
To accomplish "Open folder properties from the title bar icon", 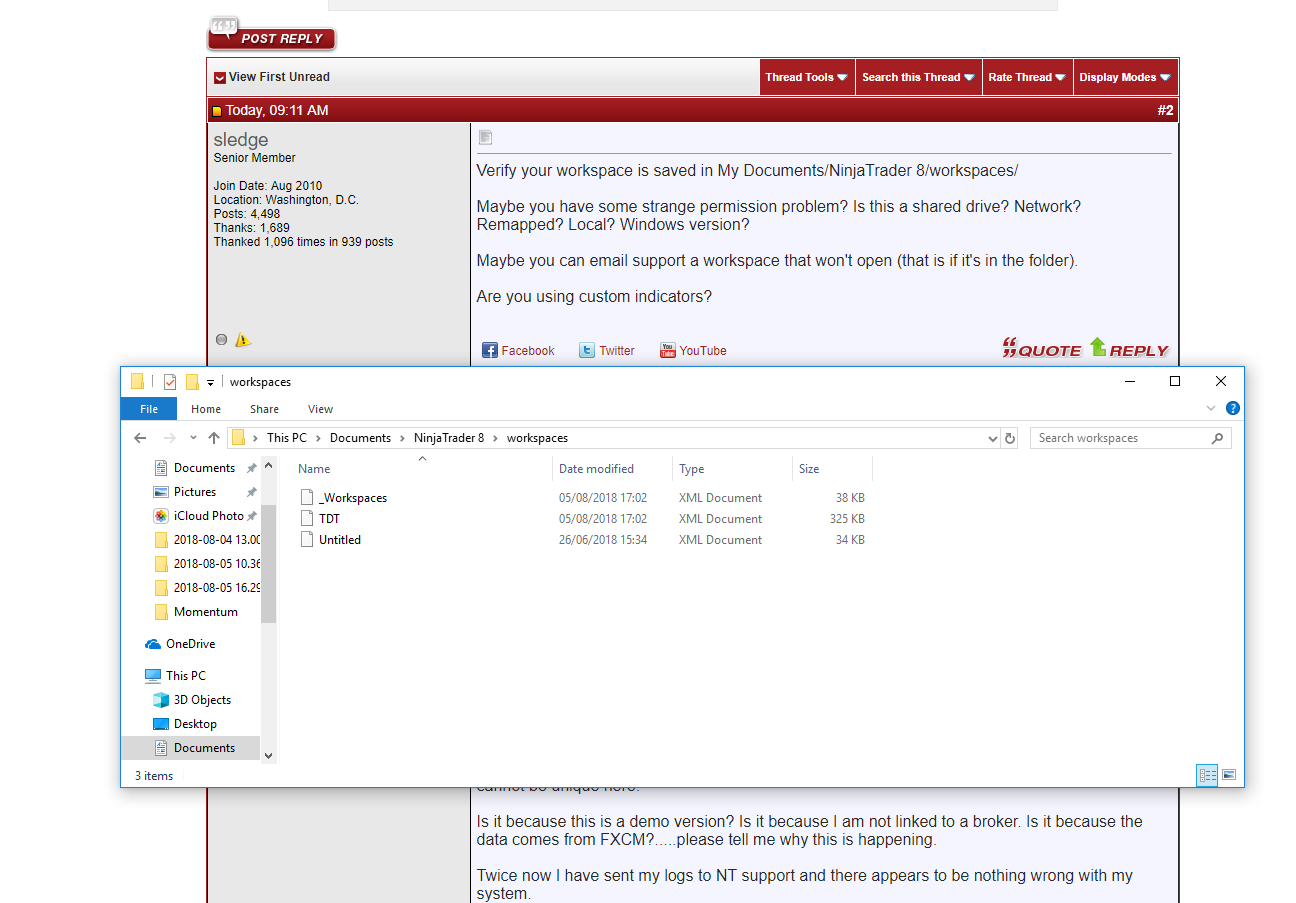I will pyautogui.click(x=169, y=382).
